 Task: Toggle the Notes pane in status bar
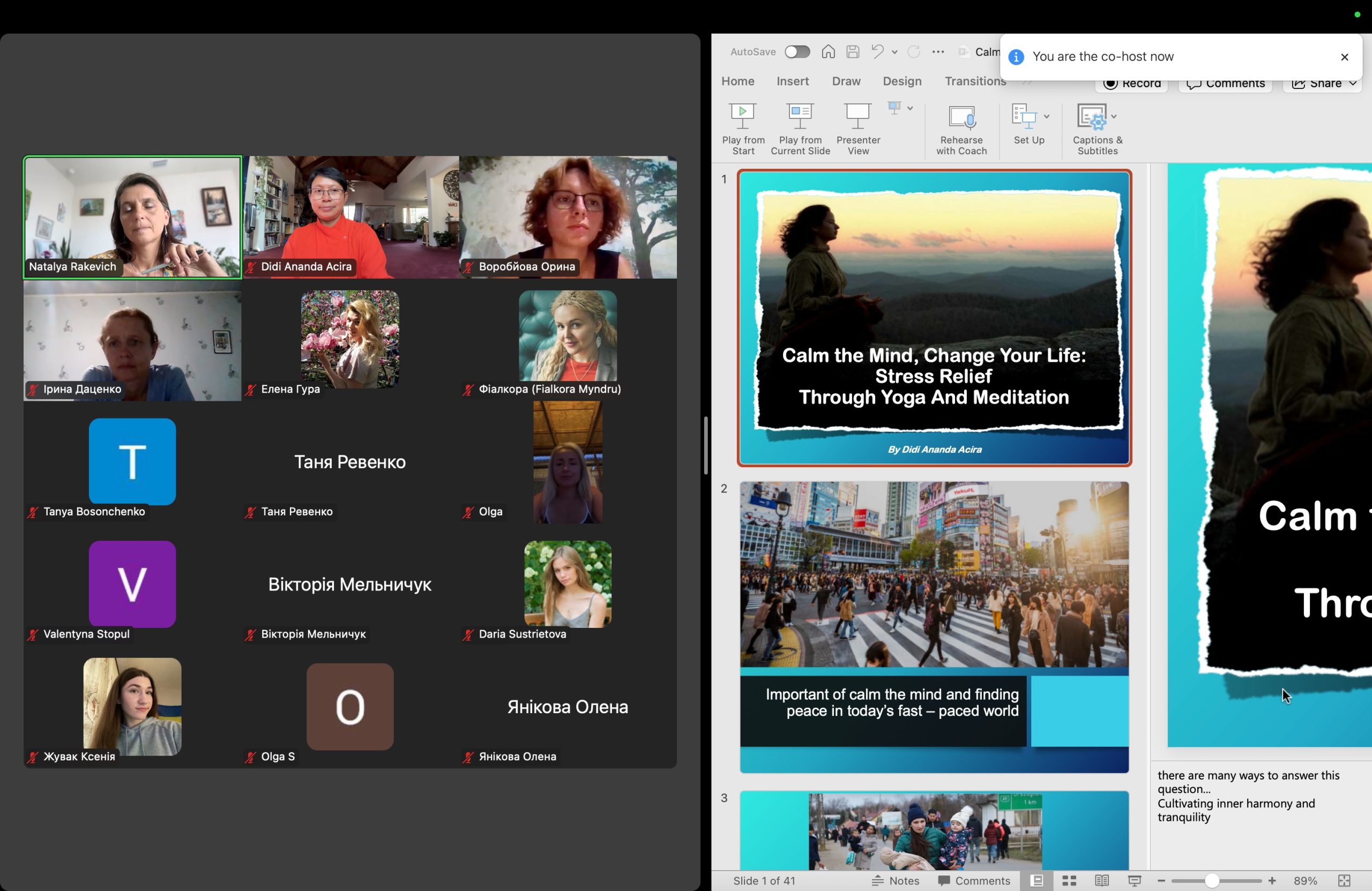[895, 880]
